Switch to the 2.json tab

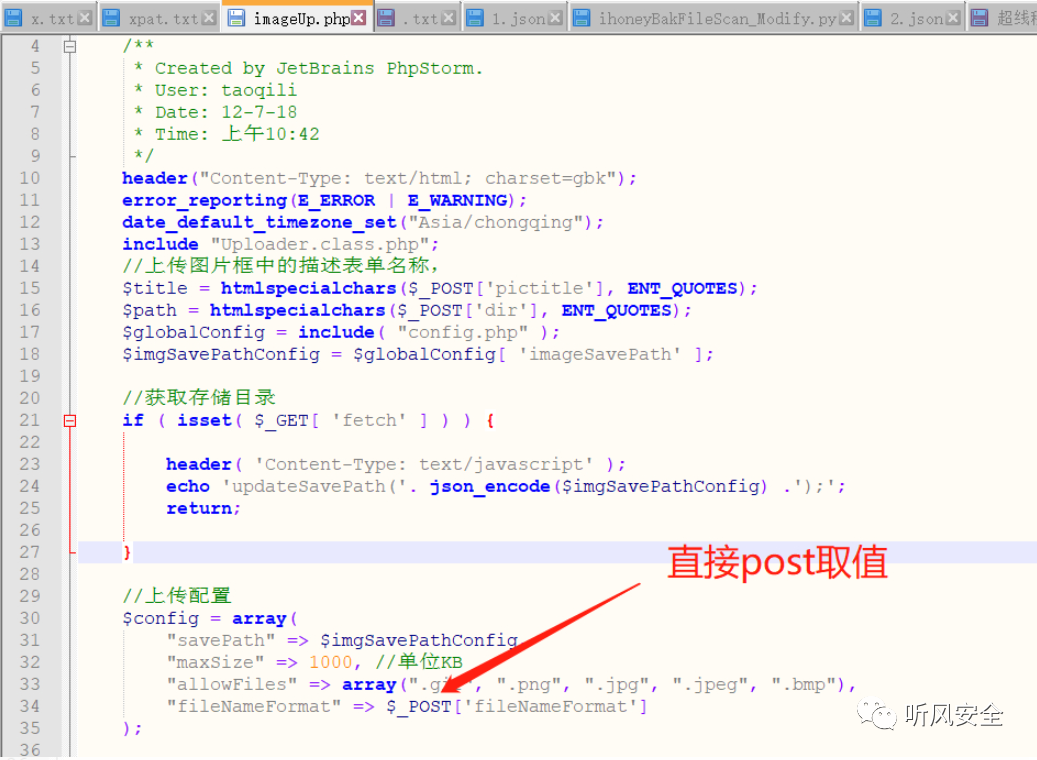point(911,18)
